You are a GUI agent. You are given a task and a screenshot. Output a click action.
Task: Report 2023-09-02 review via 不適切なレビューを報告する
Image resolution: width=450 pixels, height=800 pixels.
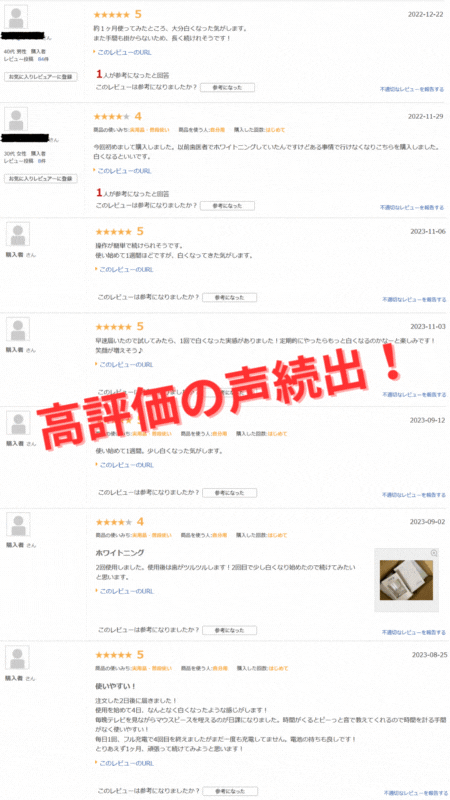pos(414,632)
